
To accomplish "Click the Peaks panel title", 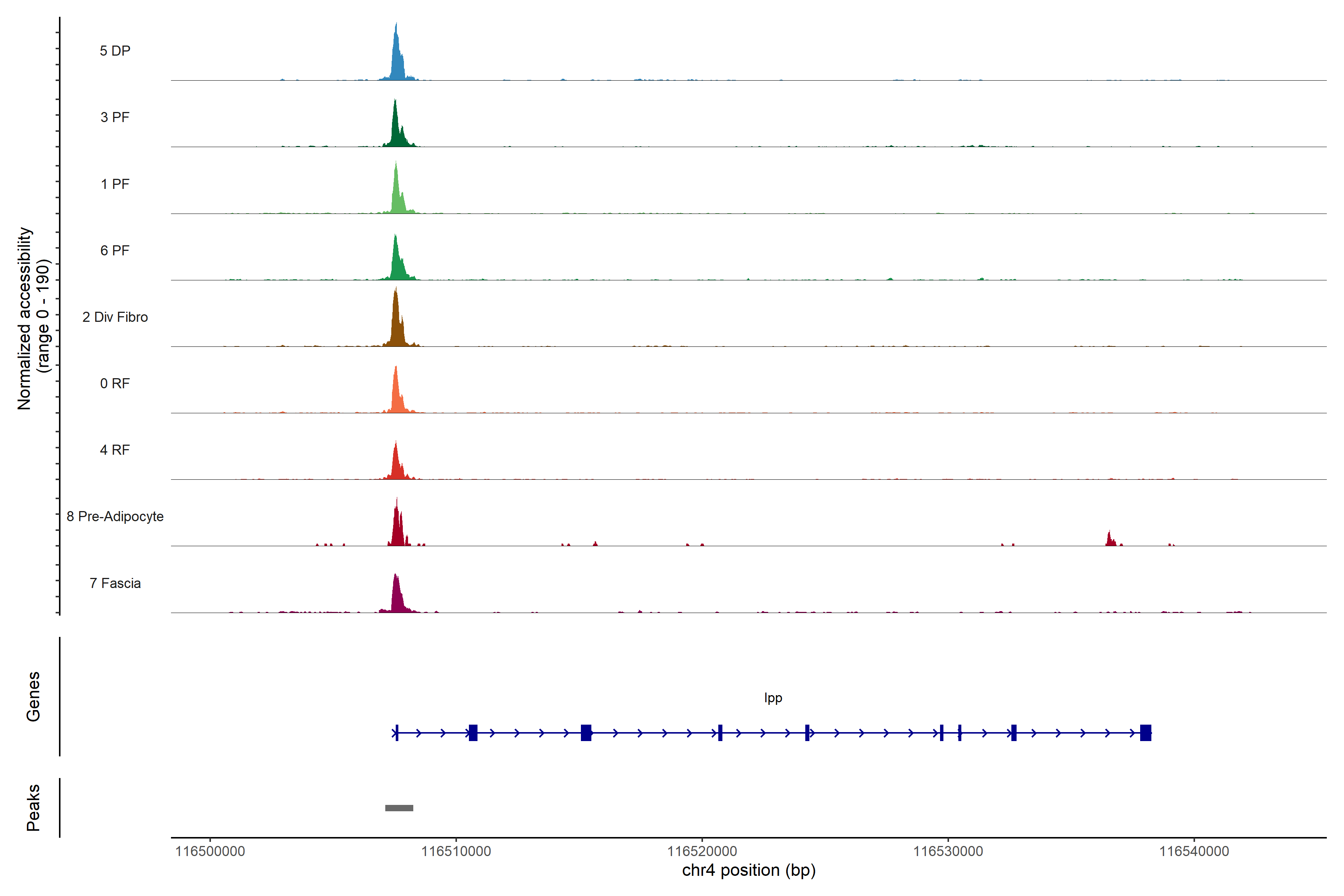I will coord(33,808).
